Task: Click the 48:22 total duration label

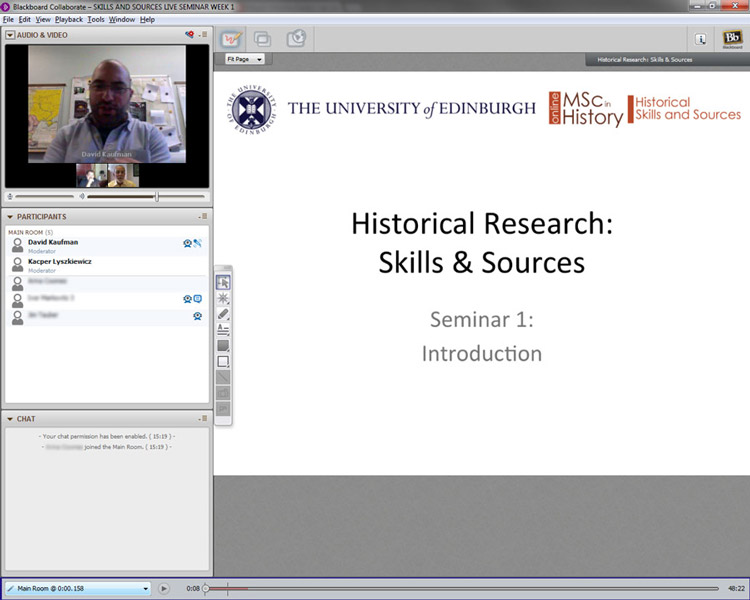Action: pos(736,589)
